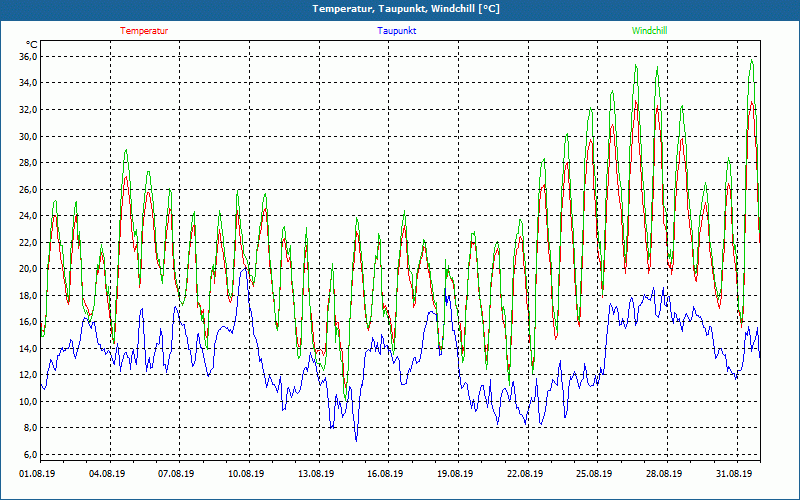Viewport: 800px width, 500px height.
Task: Click the 6,0 y-axis value
Action: [30, 455]
